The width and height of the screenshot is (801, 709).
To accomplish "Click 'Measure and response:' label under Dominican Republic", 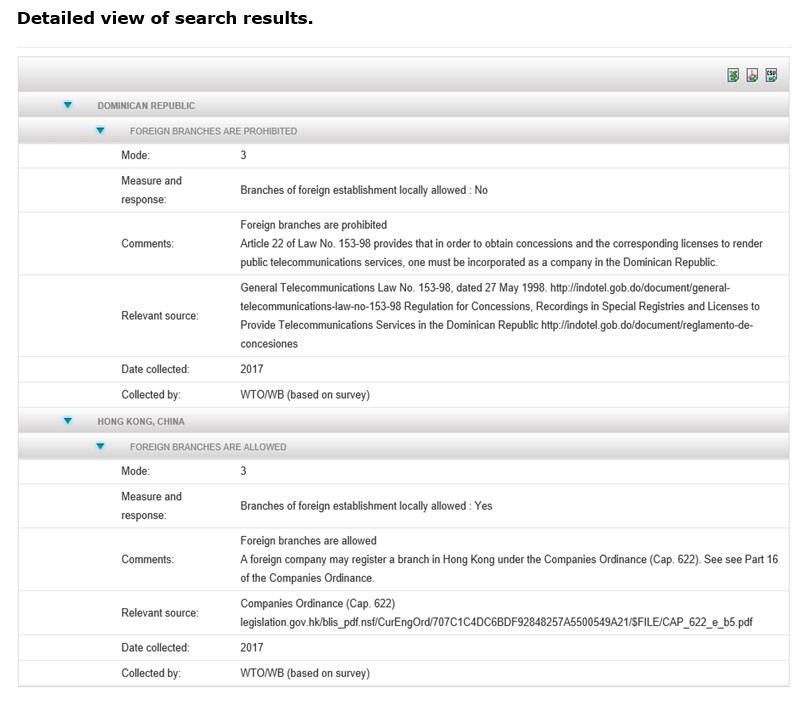I will point(151,190).
